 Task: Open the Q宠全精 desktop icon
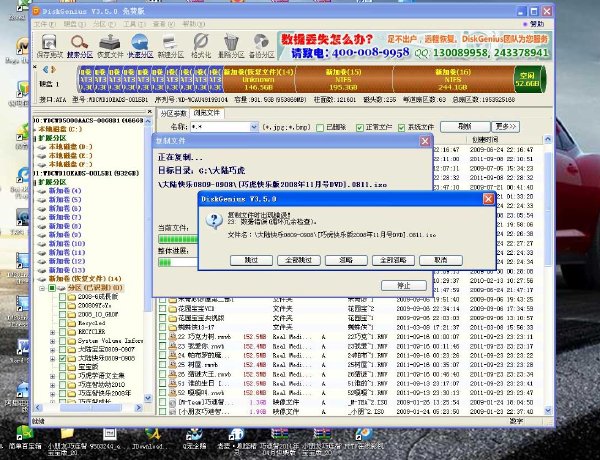(194, 434)
